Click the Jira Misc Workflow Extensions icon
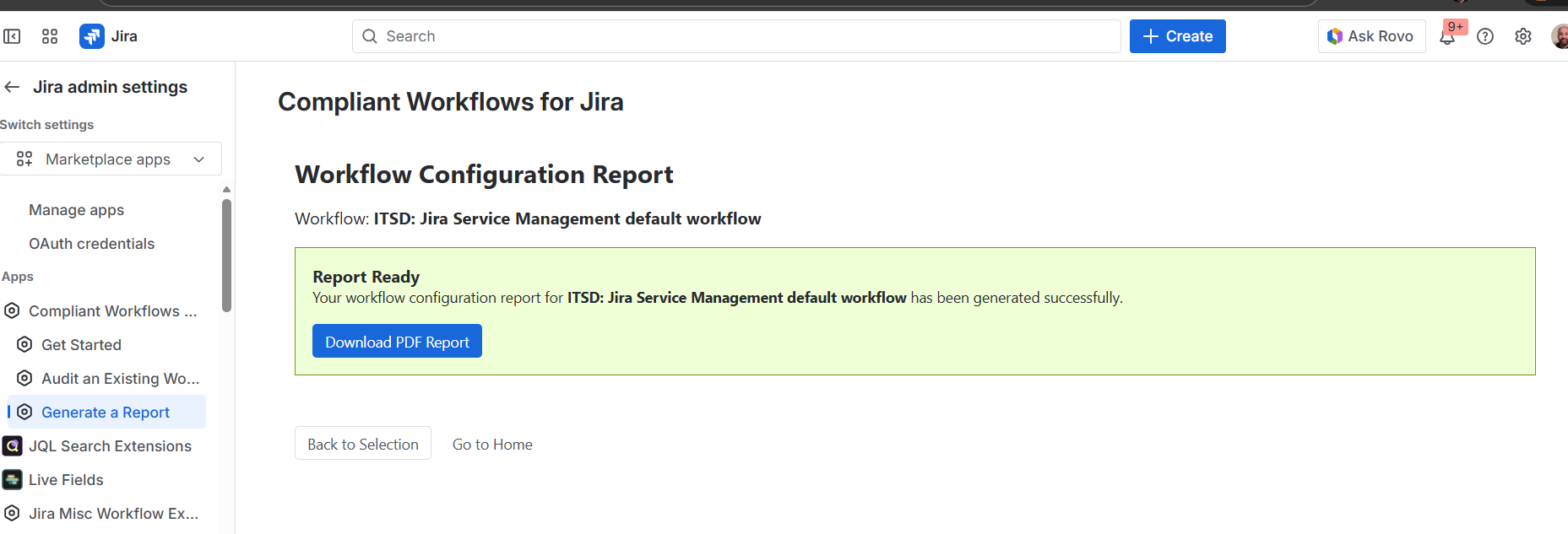This screenshot has width=1568, height=534. [12, 513]
